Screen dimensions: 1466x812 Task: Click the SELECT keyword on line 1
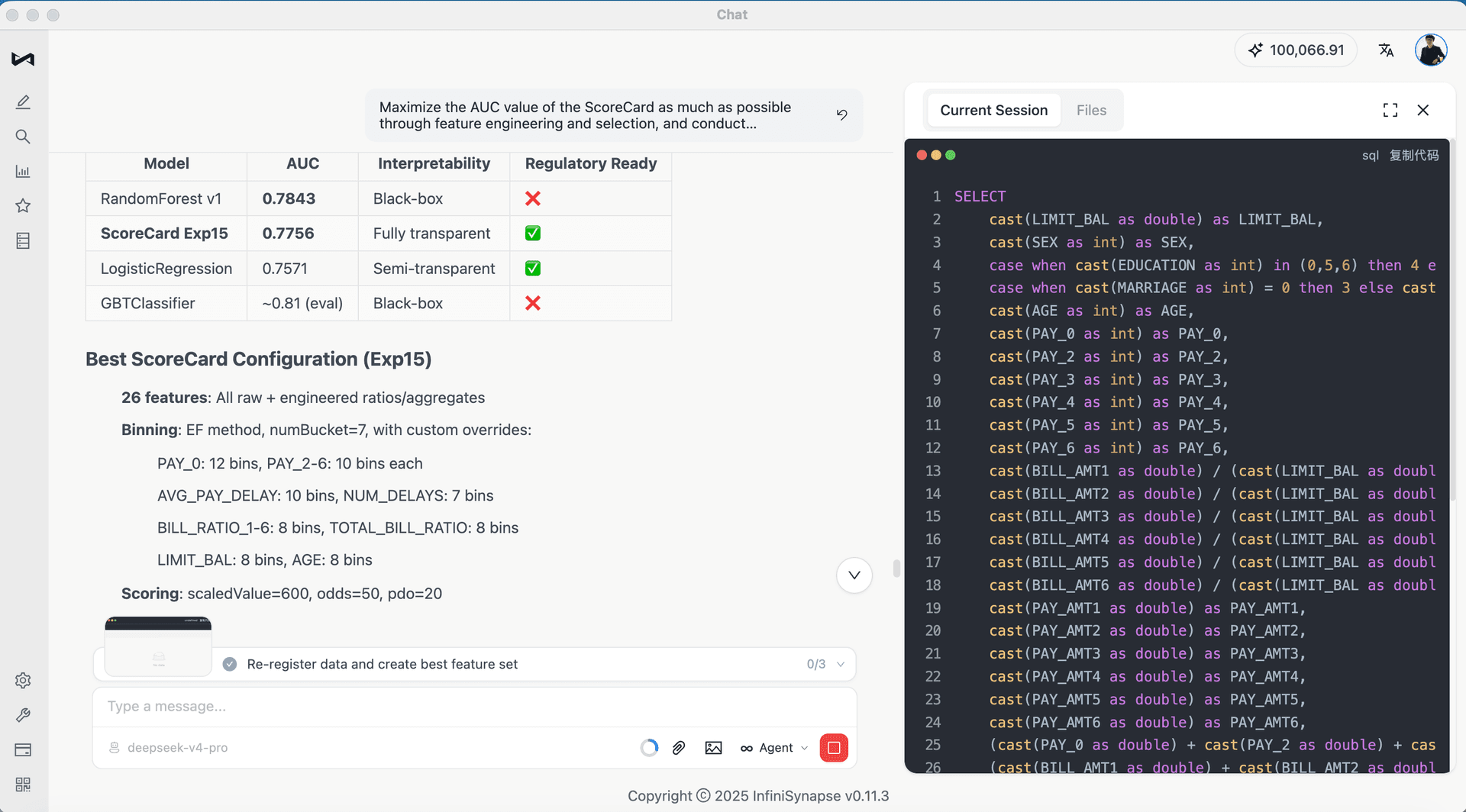point(980,196)
